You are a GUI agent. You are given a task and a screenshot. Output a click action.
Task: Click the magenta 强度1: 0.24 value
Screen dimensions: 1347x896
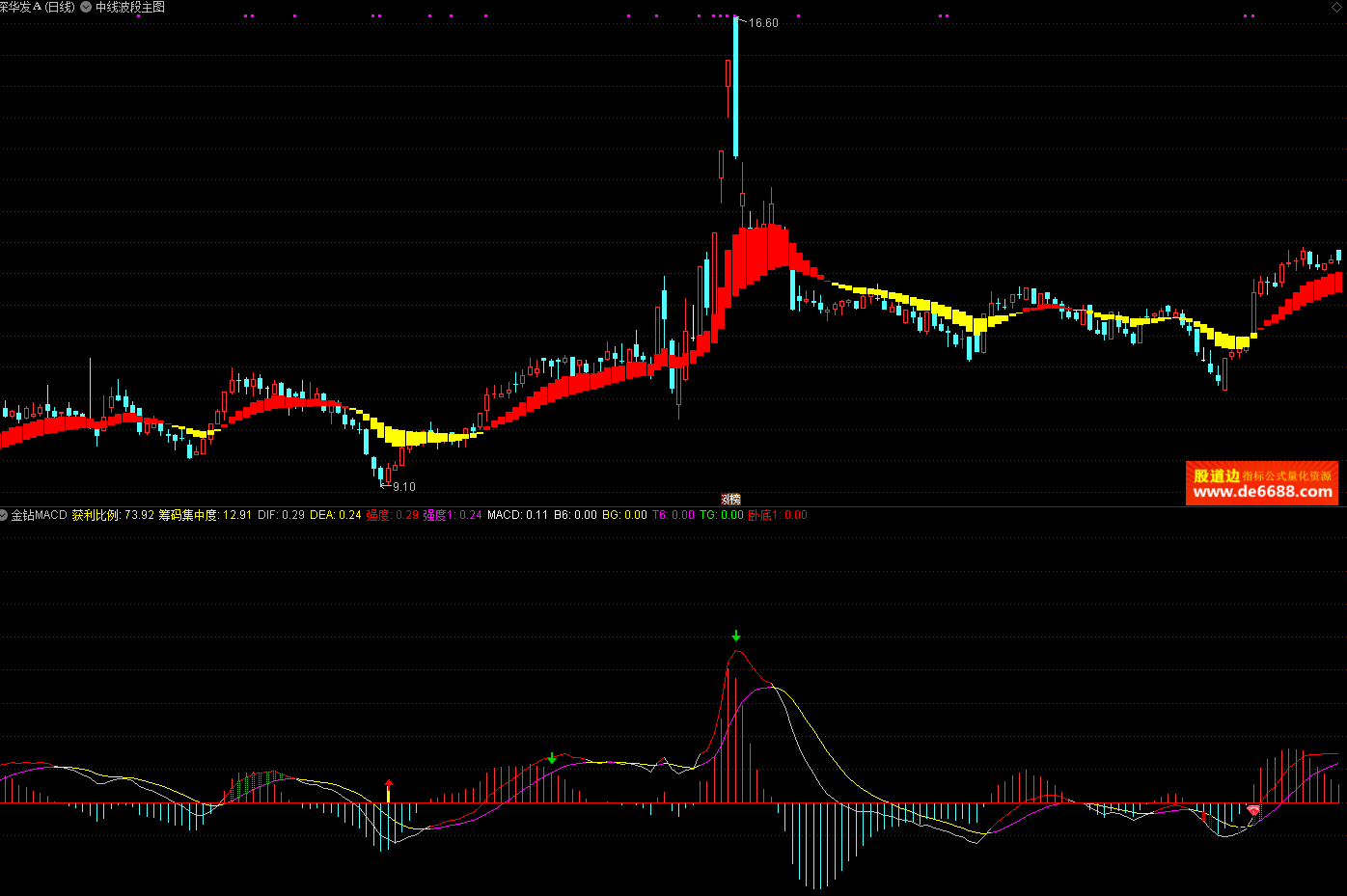click(453, 515)
